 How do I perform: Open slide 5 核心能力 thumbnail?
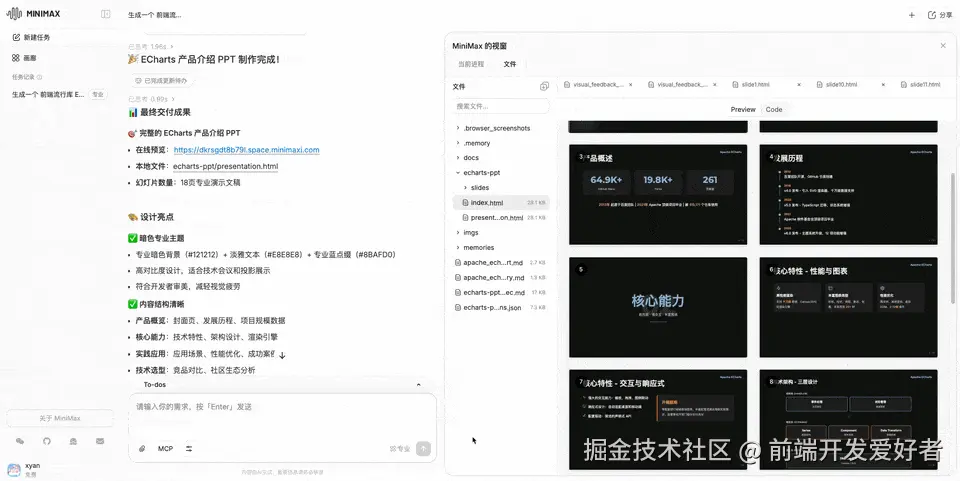tap(658, 307)
